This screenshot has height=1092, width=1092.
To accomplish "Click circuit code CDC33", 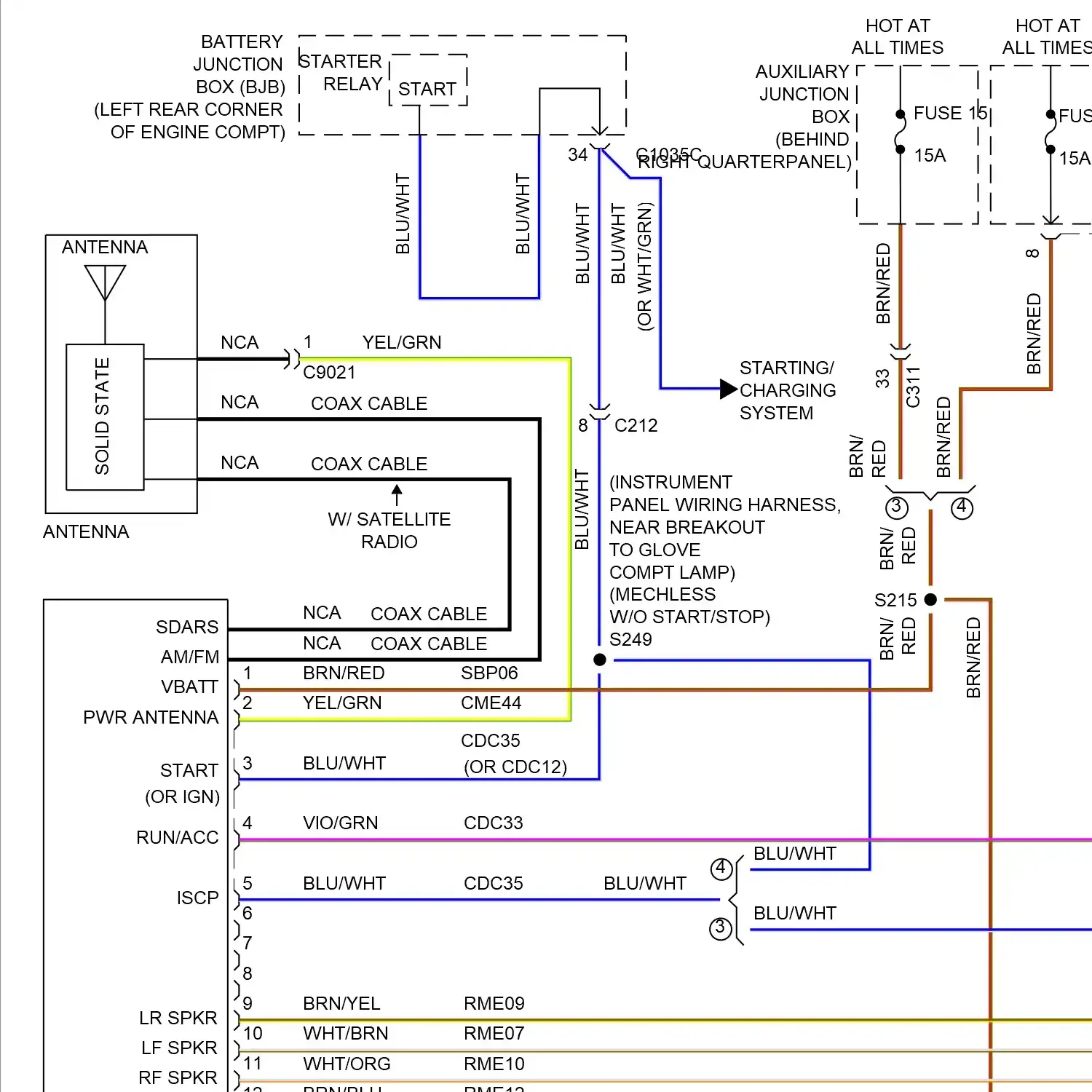I will [x=494, y=823].
